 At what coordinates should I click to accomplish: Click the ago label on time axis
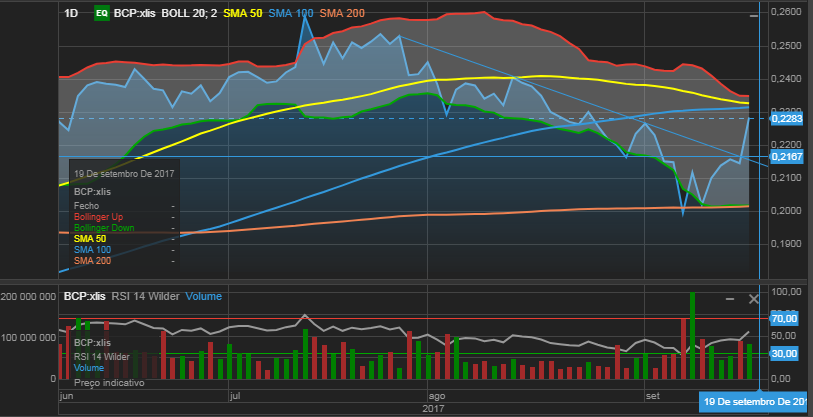tap(437, 396)
